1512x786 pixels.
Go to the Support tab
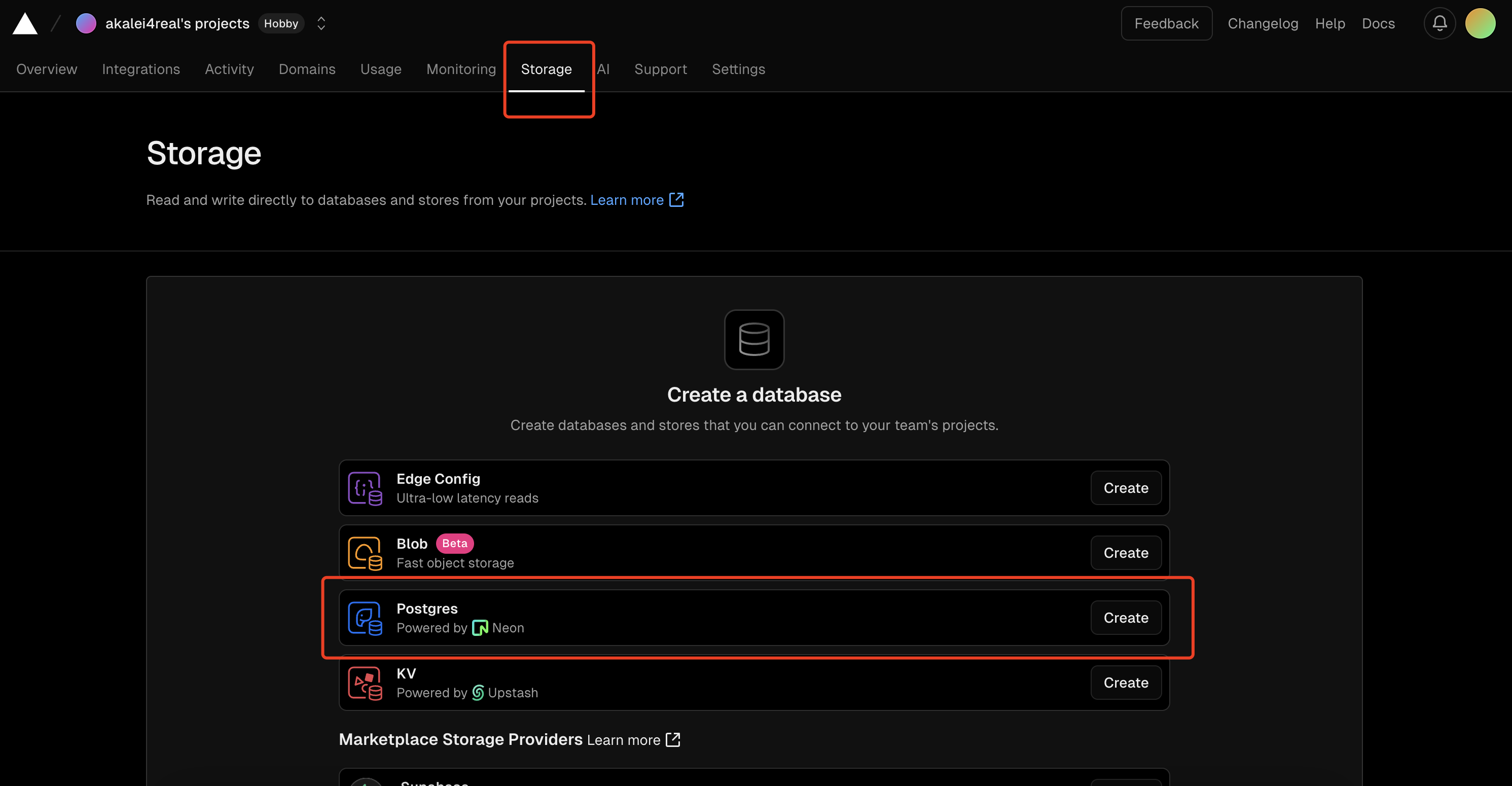point(661,69)
